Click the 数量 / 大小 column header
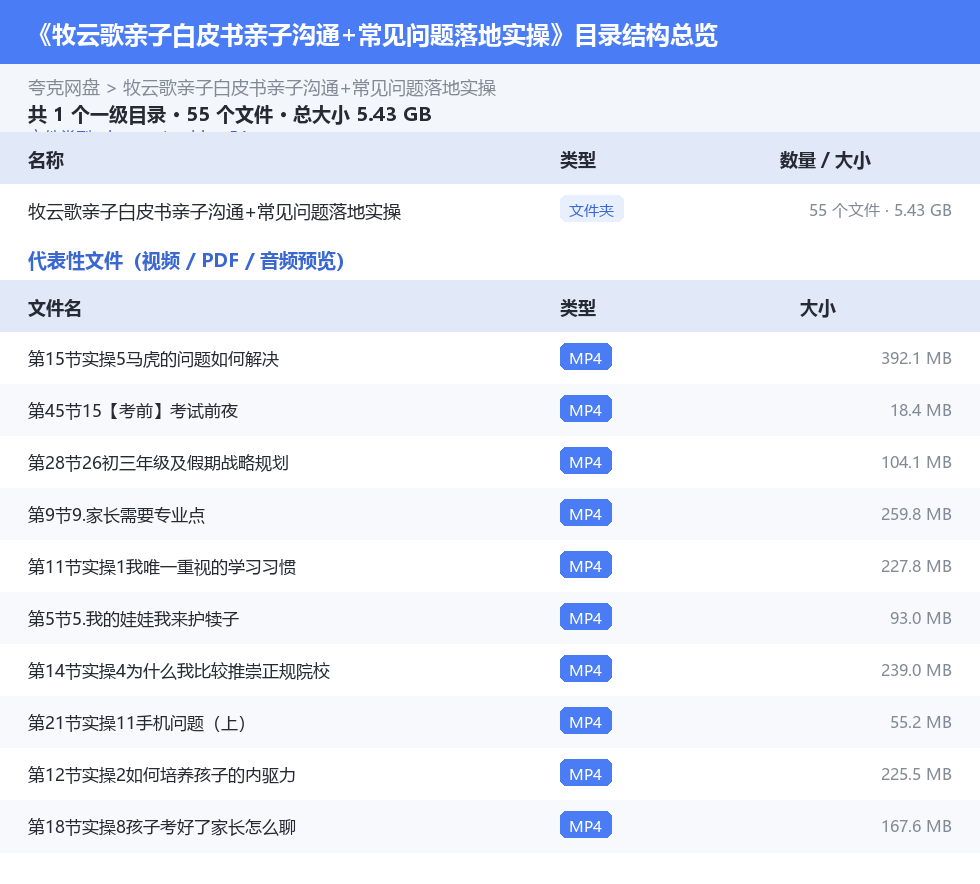980x884 pixels. 824,160
